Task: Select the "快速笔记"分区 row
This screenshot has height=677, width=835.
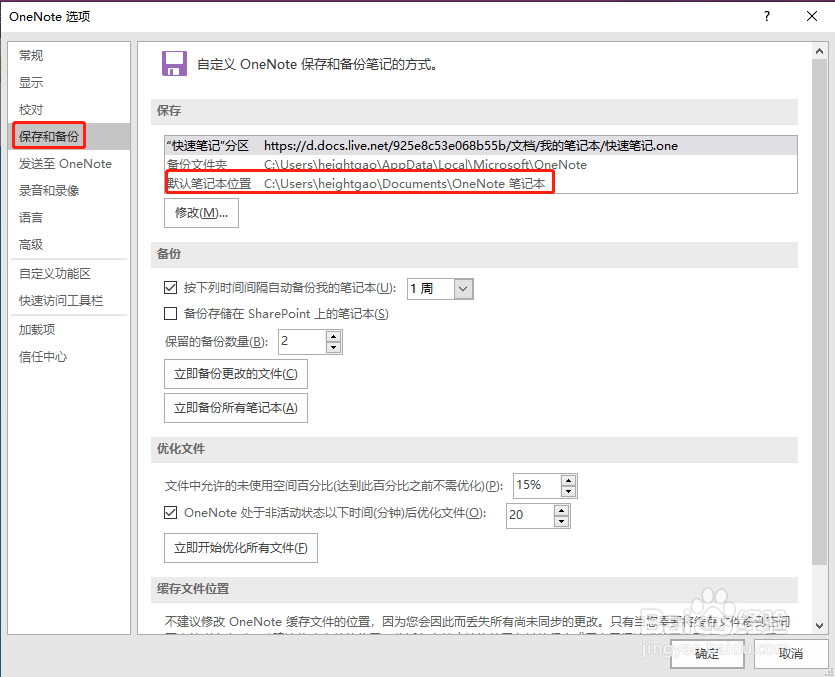Action: (x=480, y=145)
